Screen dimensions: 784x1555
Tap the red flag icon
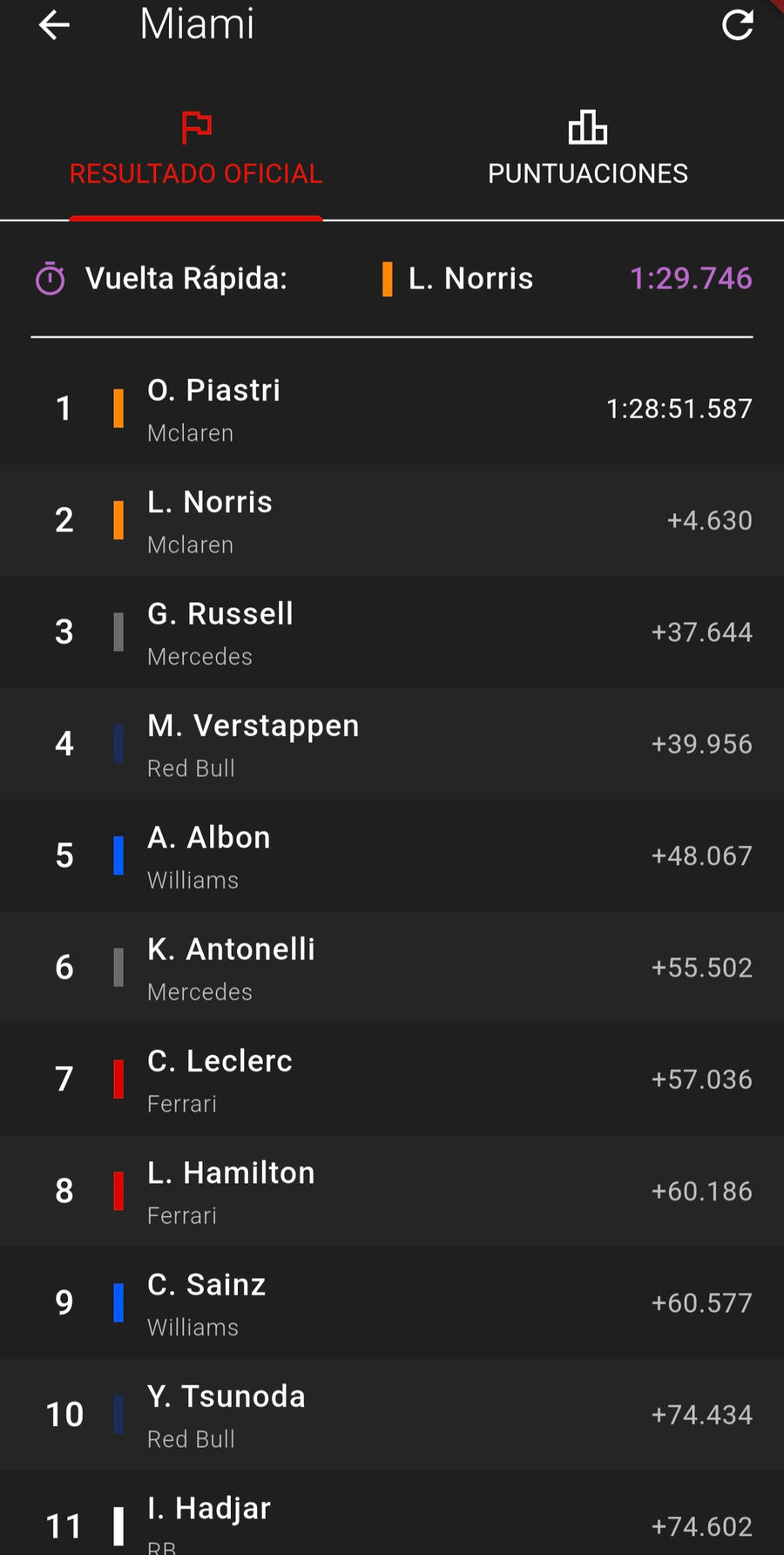pyautogui.click(x=196, y=127)
